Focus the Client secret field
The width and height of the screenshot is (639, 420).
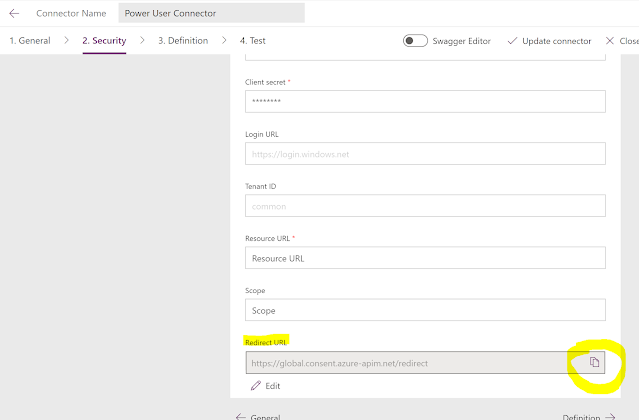click(425, 101)
